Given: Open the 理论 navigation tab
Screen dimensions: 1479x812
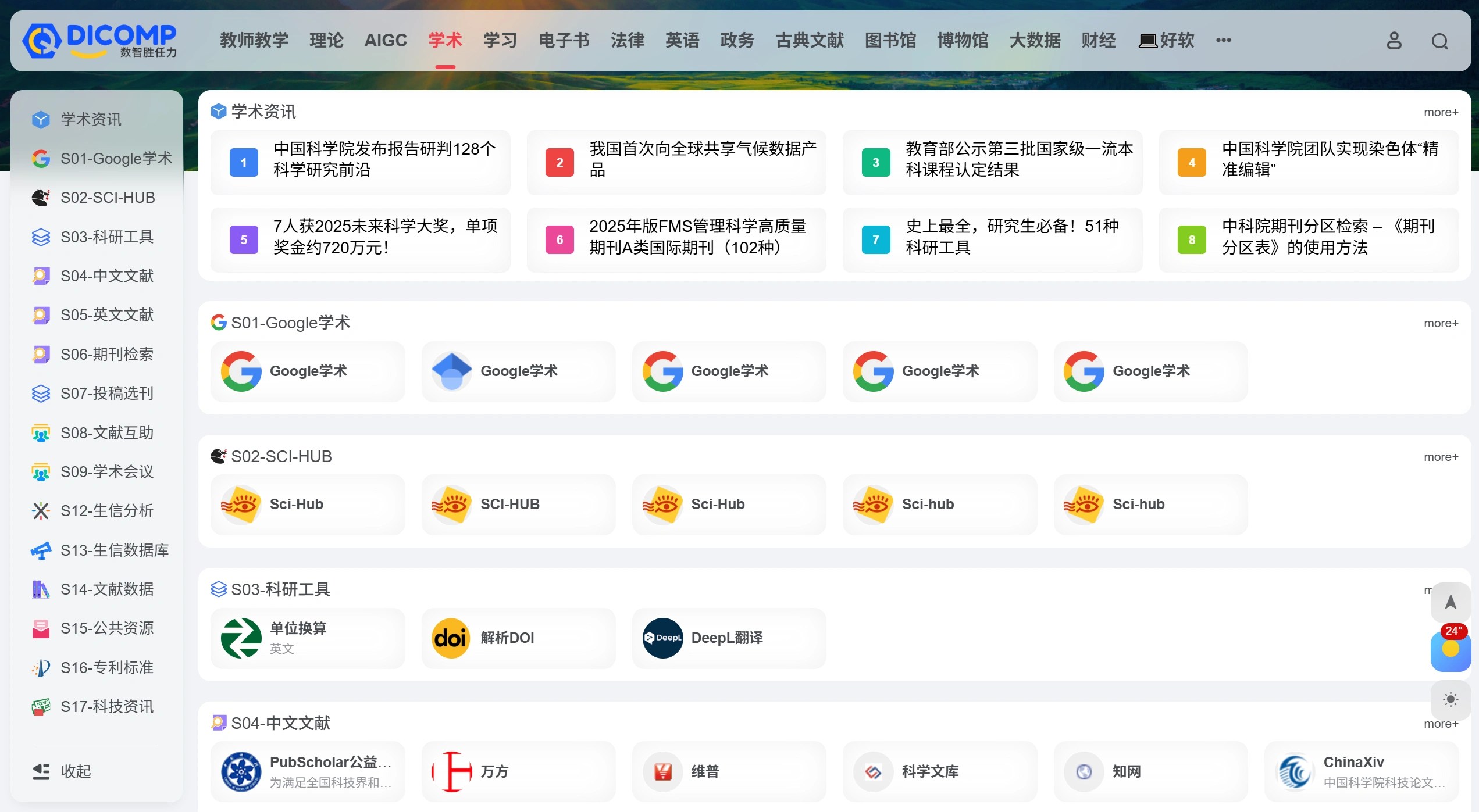Looking at the screenshot, I should pyautogui.click(x=326, y=40).
